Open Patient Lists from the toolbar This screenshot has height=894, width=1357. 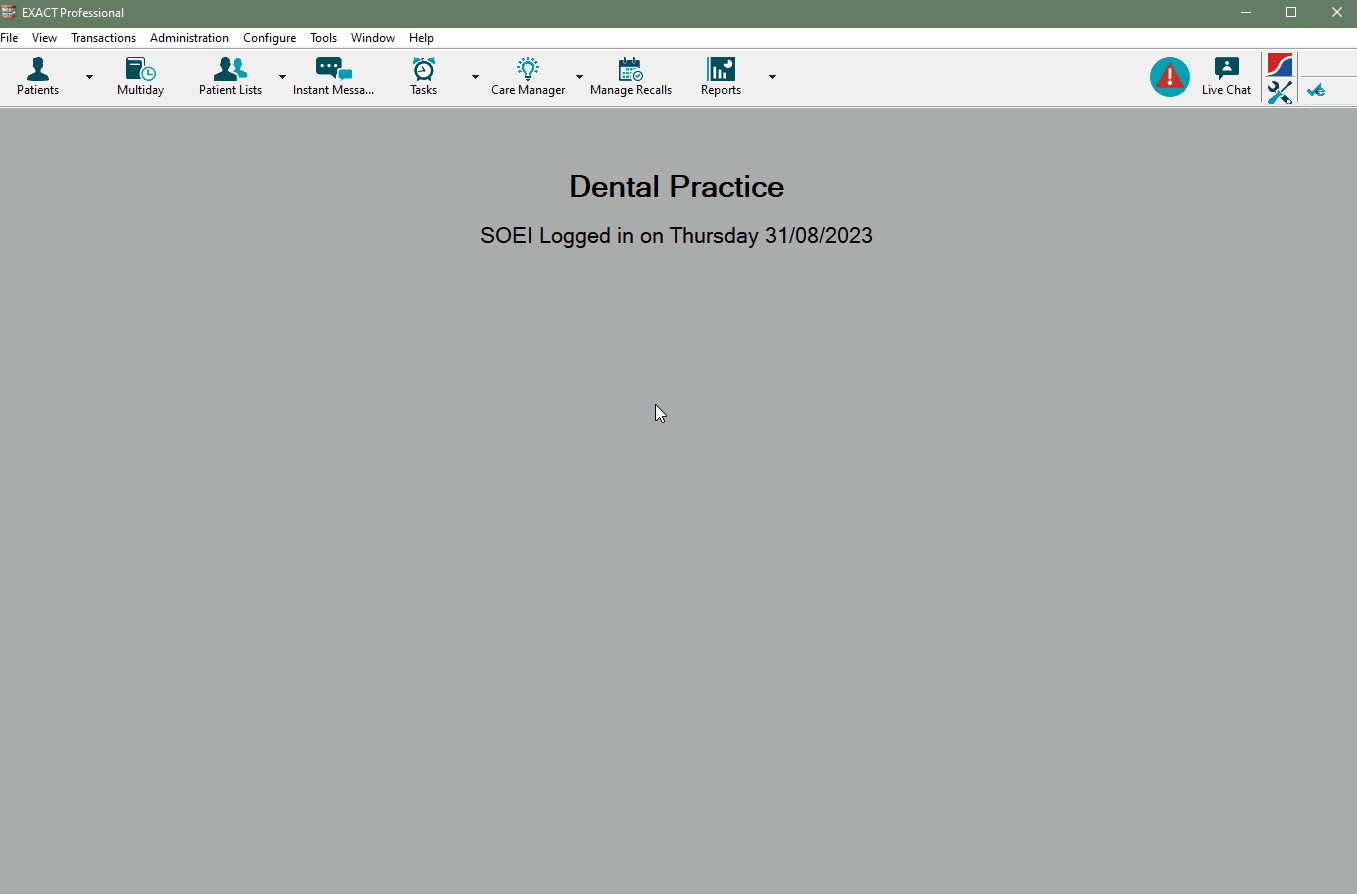click(x=230, y=77)
